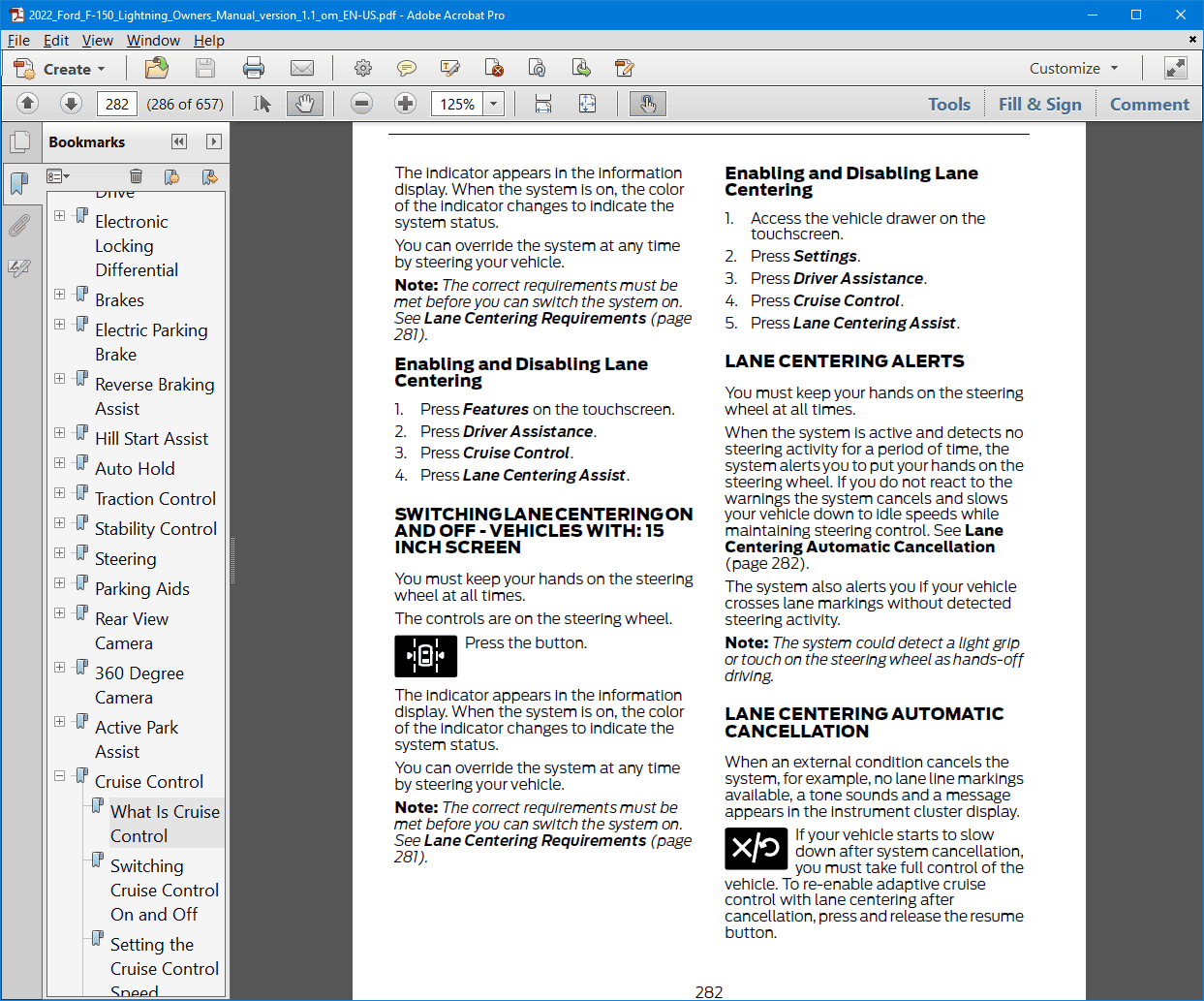Viewport: 1204px width, 1001px height.
Task: Open the Tools pane
Action: 948,104
